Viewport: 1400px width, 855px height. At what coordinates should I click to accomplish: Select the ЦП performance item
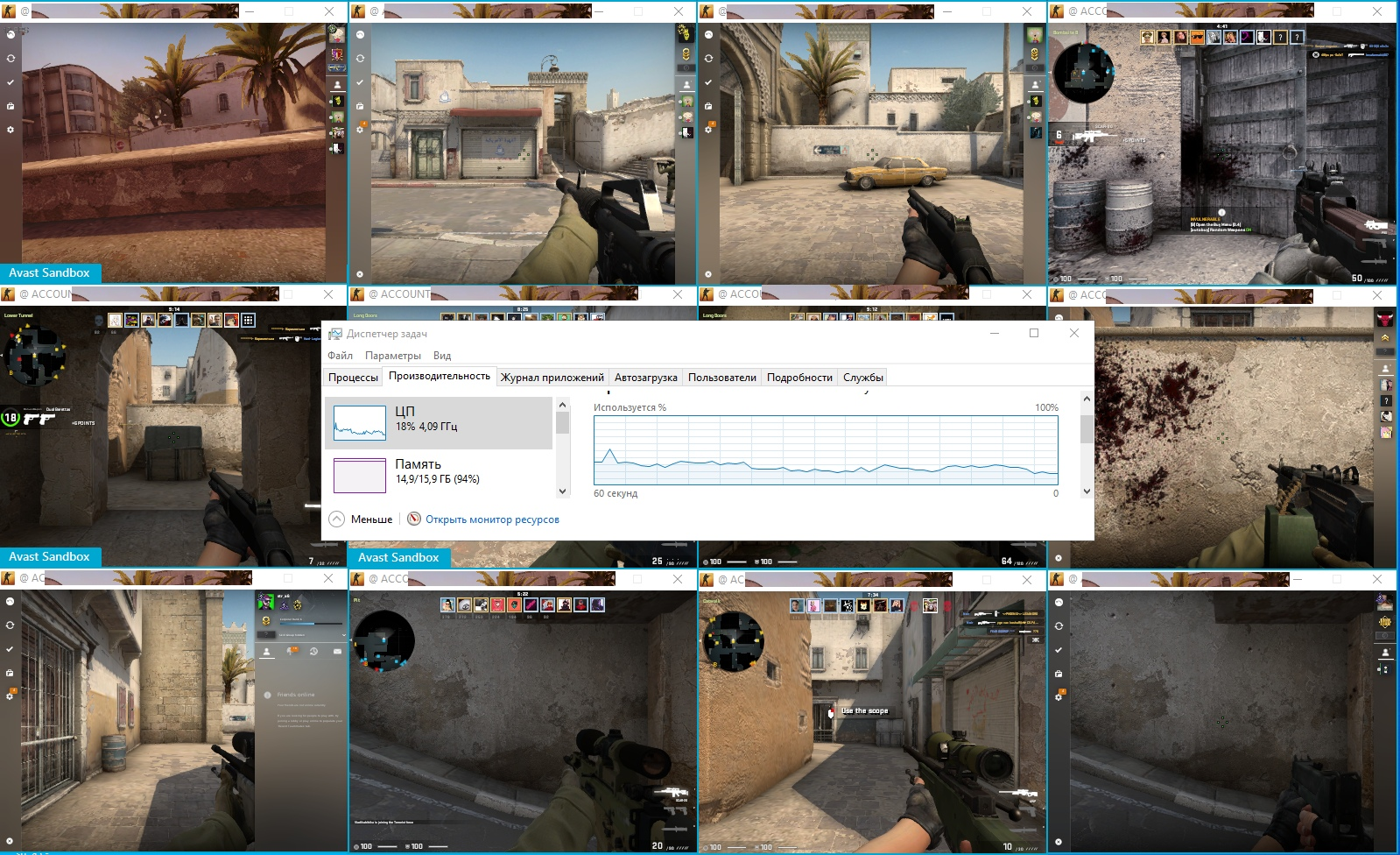[x=439, y=423]
